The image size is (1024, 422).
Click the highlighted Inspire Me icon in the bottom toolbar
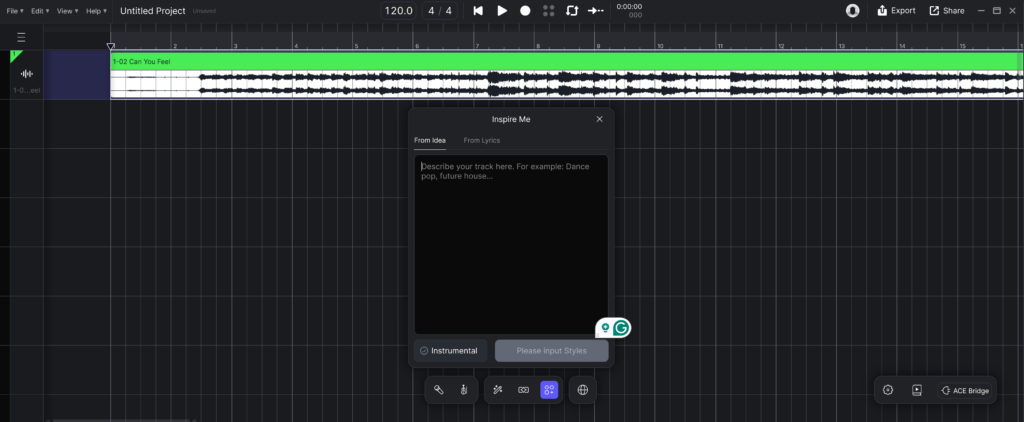[x=549, y=390]
